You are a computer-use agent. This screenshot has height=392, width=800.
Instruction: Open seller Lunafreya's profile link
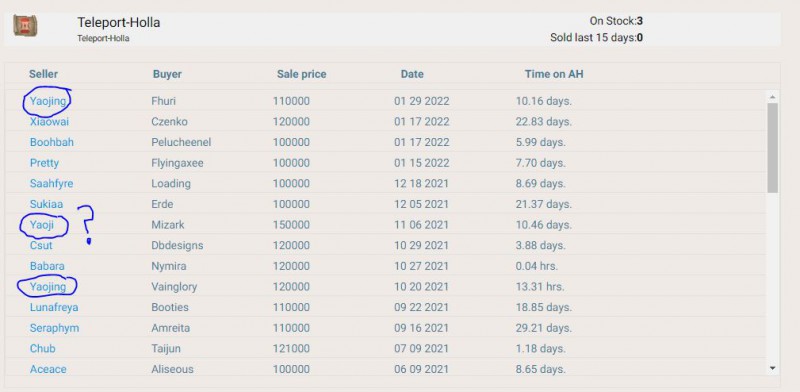(54, 307)
